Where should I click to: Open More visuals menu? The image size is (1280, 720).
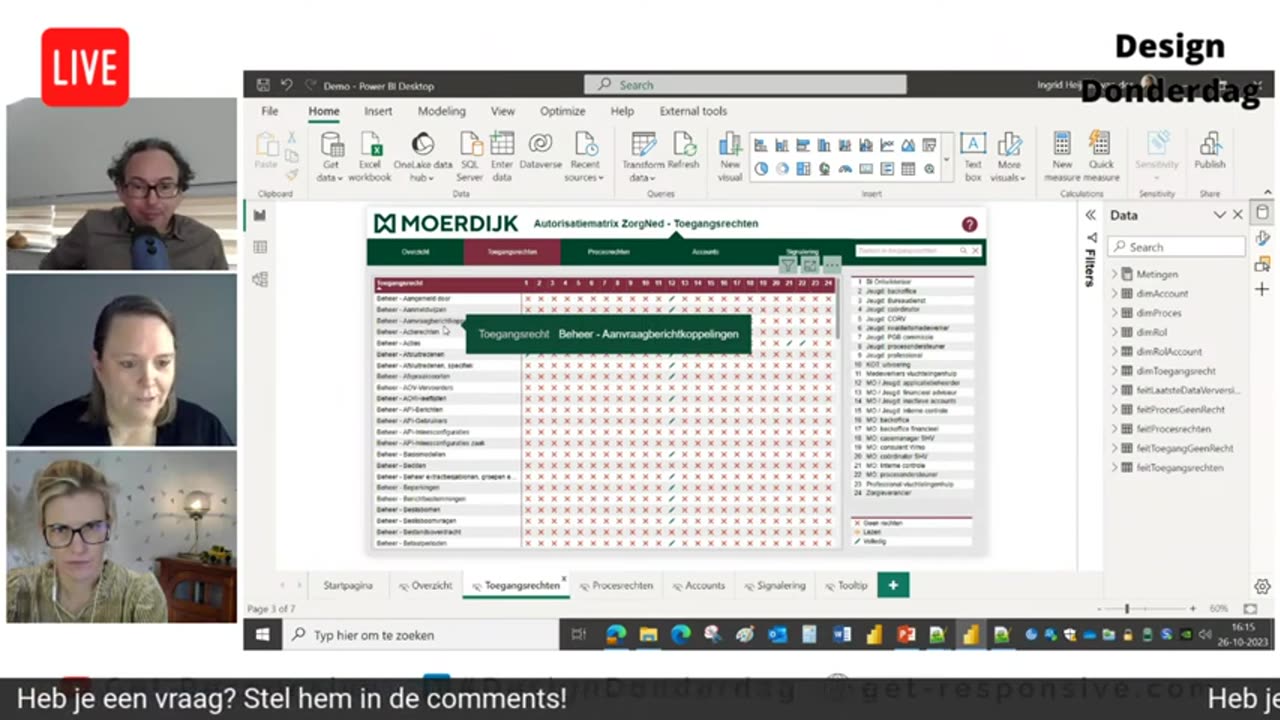[x=1009, y=157]
